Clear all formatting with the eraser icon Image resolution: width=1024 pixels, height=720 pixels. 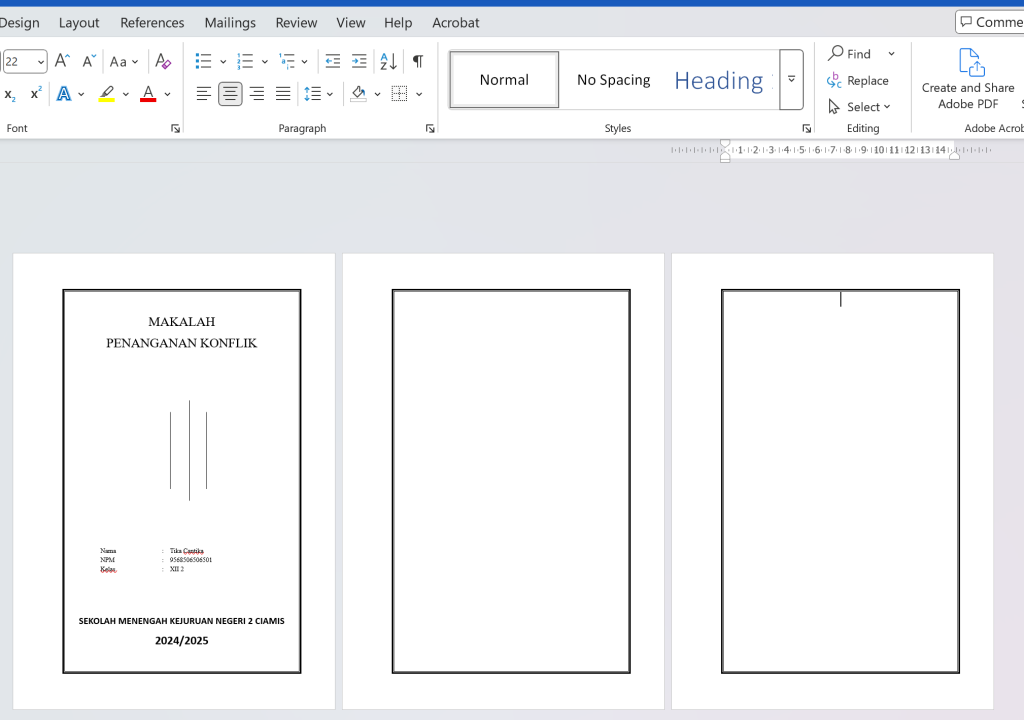pos(163,62)
